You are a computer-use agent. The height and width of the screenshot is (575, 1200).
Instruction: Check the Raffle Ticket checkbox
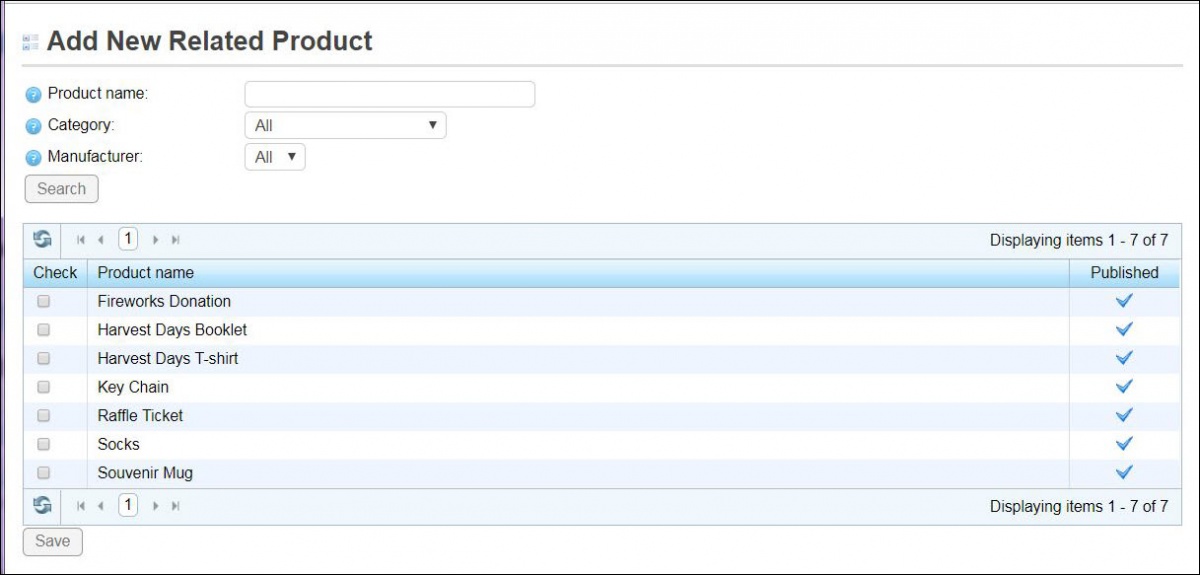tap(43, 415)
